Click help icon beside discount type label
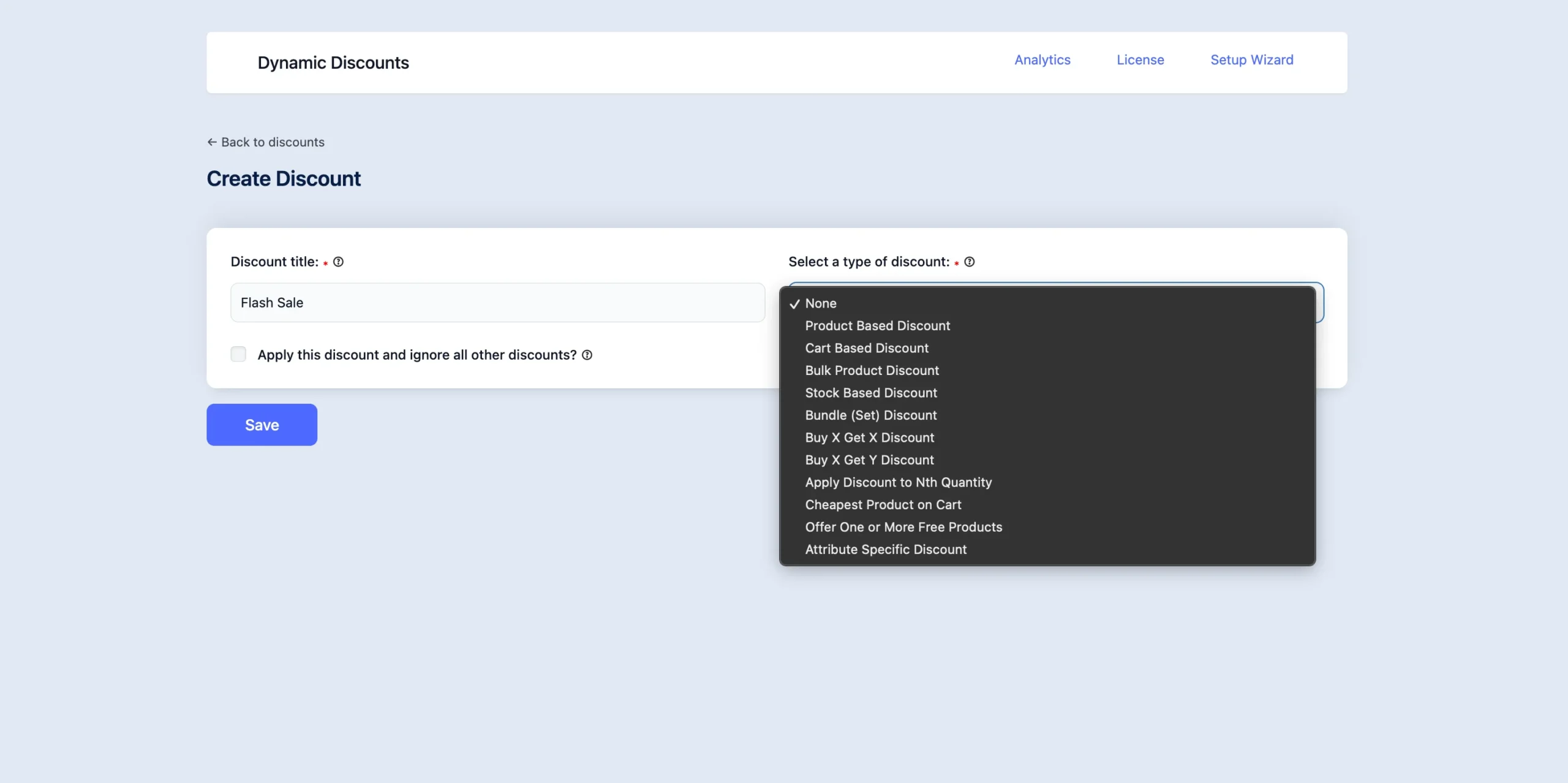 click(969, 262)
